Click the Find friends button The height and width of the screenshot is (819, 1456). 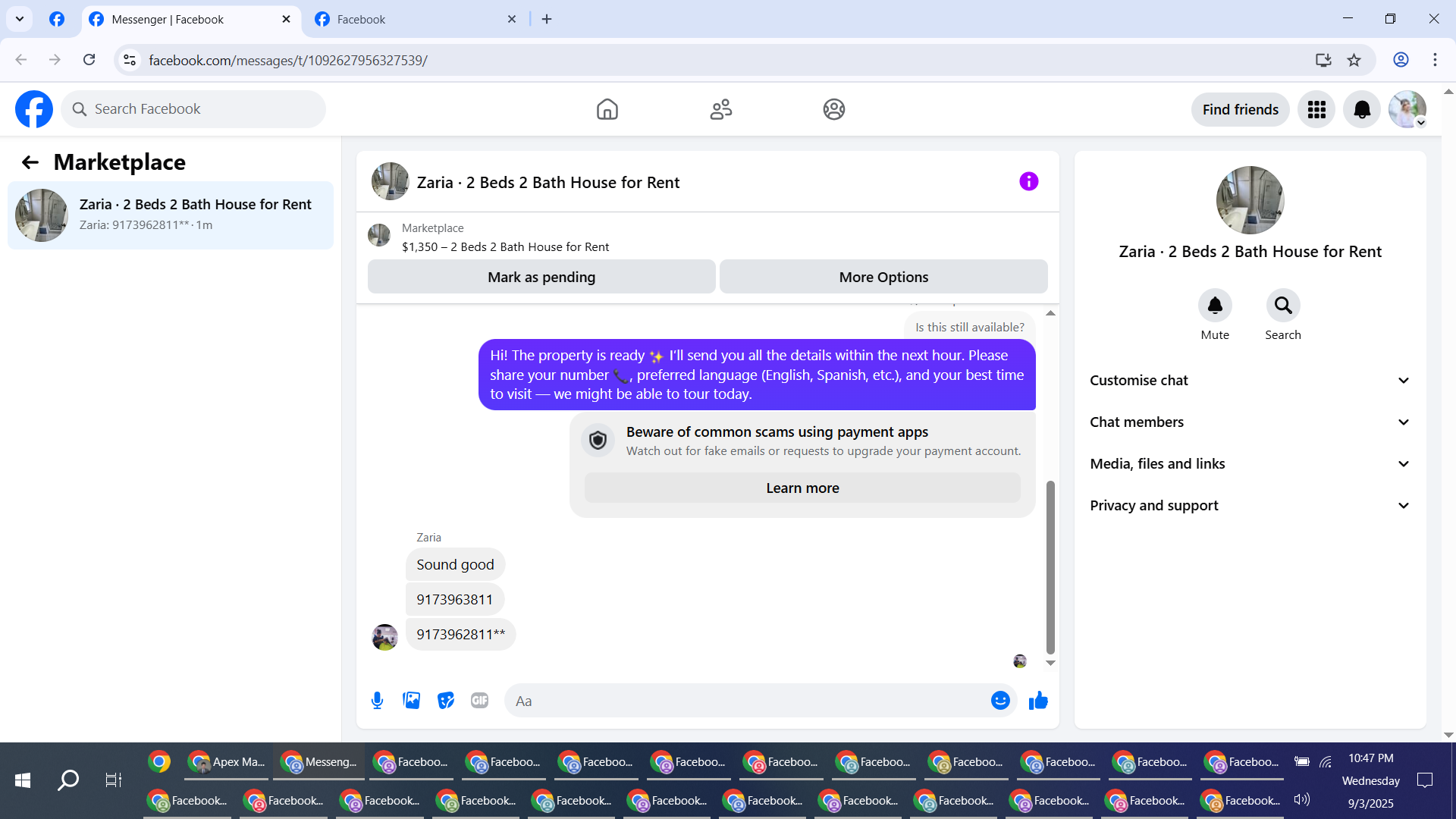[1241, 110]
